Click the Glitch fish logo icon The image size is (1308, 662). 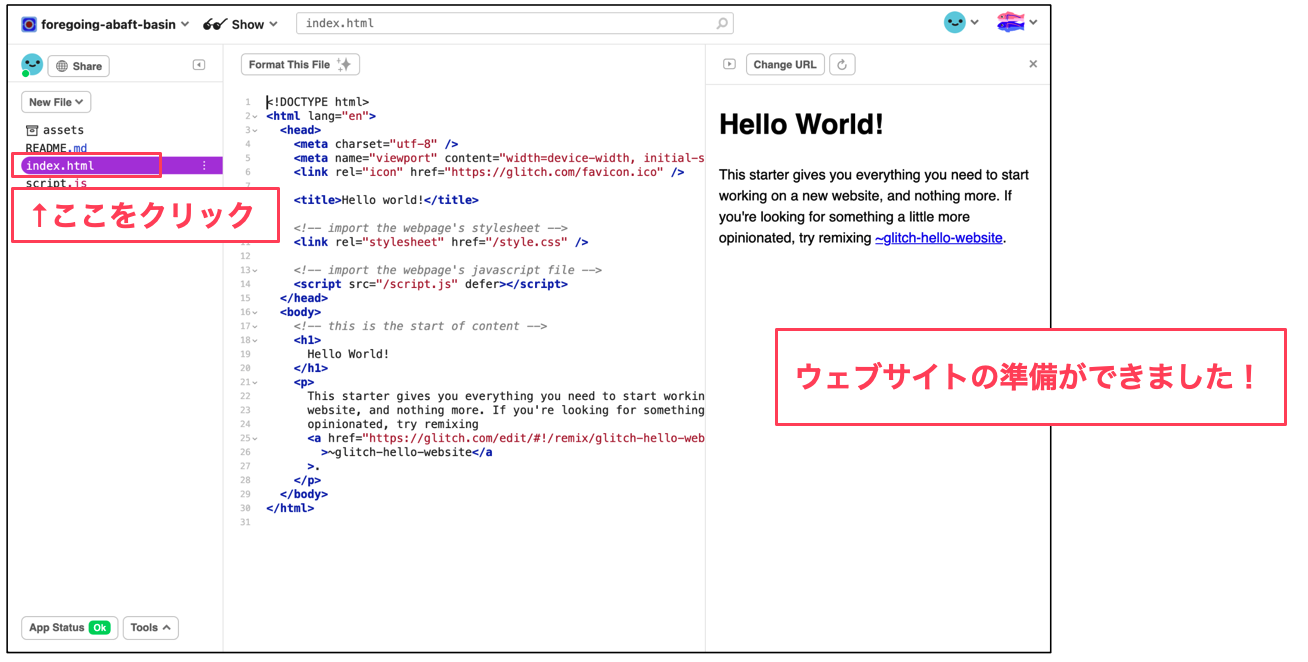pos(1010,22)
